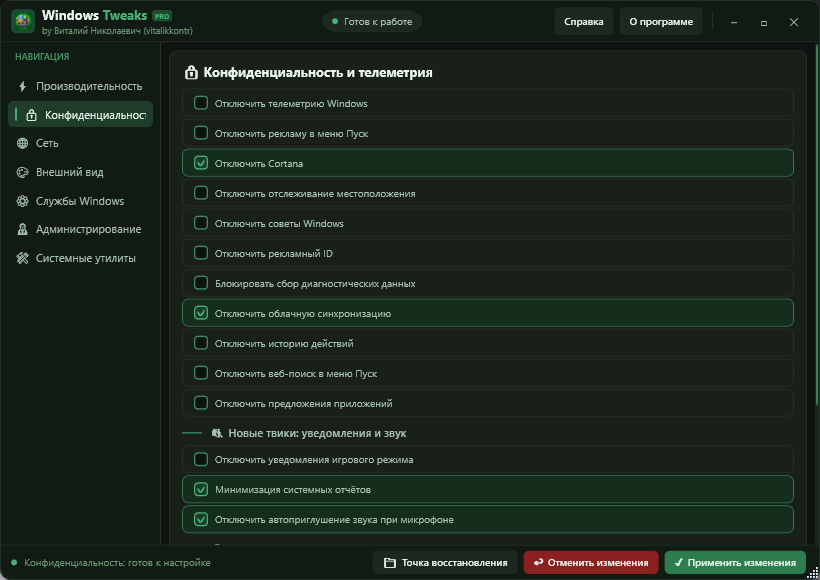Open the Конфиденциальность navigation section
This screenshot has height=580, width=820.
click(81, 115)
